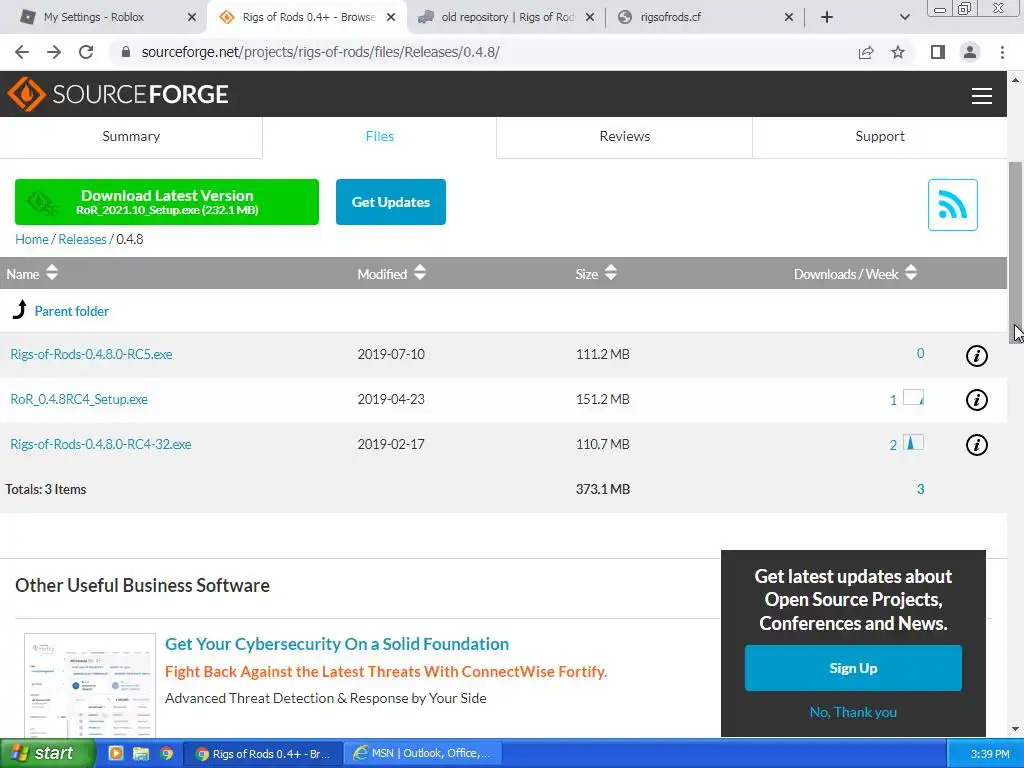This screenshot has height=768, width=1024.
Task: Open Get Your Cybersecurity On a Solid Foundation
Action: (x=337, y=644)
